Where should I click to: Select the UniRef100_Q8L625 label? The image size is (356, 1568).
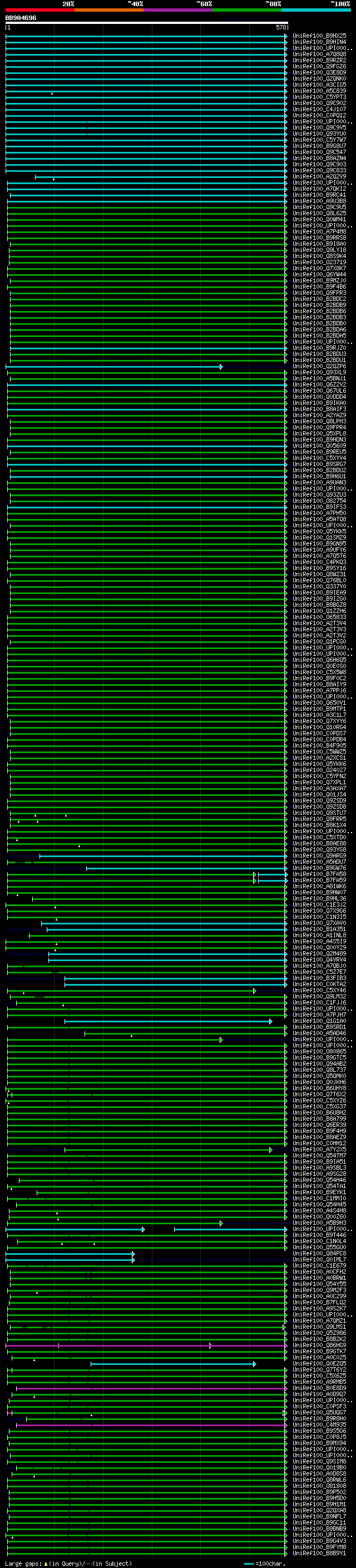pyautogui.click(x=319, y=213)
